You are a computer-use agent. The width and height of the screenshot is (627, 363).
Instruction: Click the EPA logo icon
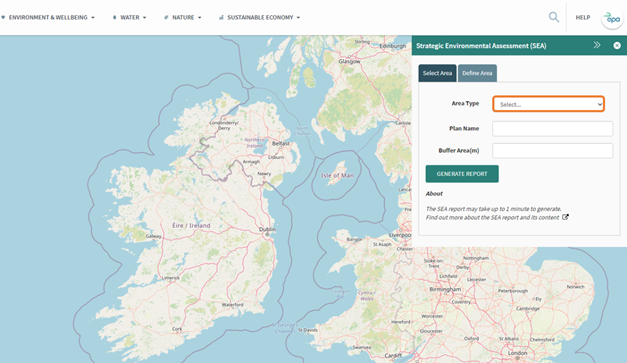coord(612,18)
